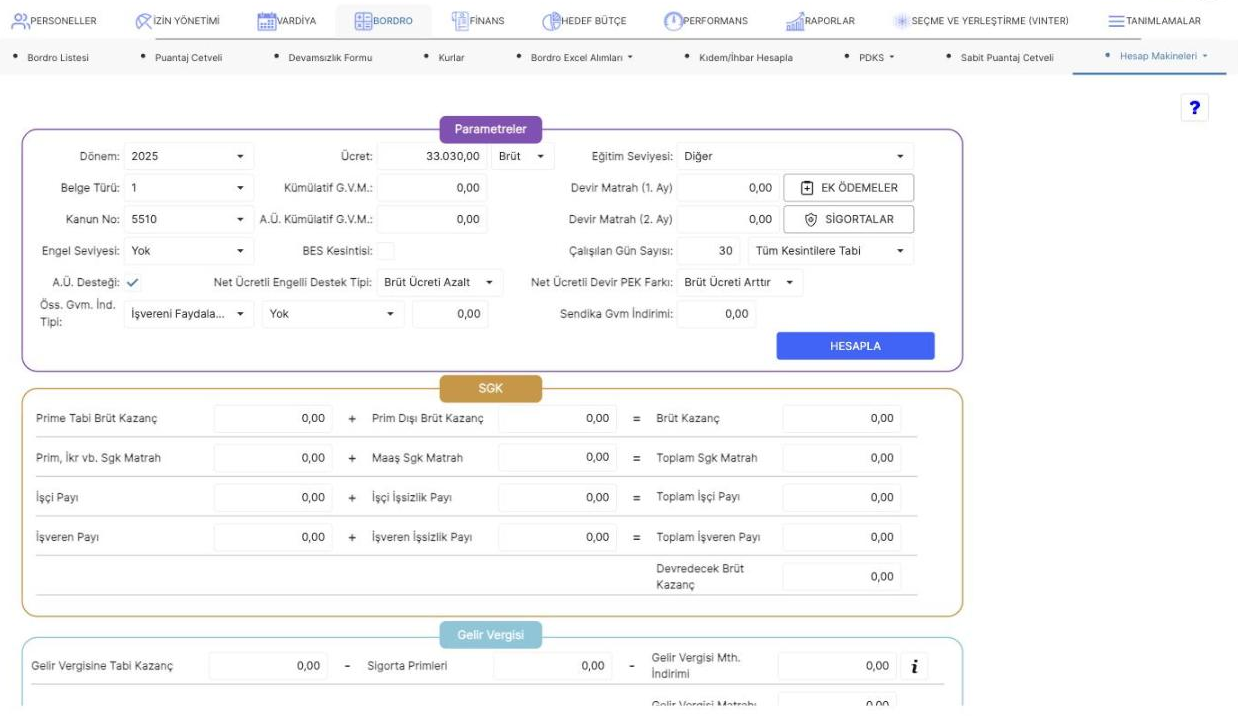Click the Raporlar chart icon
The image size is (1238, 716).
coord(797,21)
